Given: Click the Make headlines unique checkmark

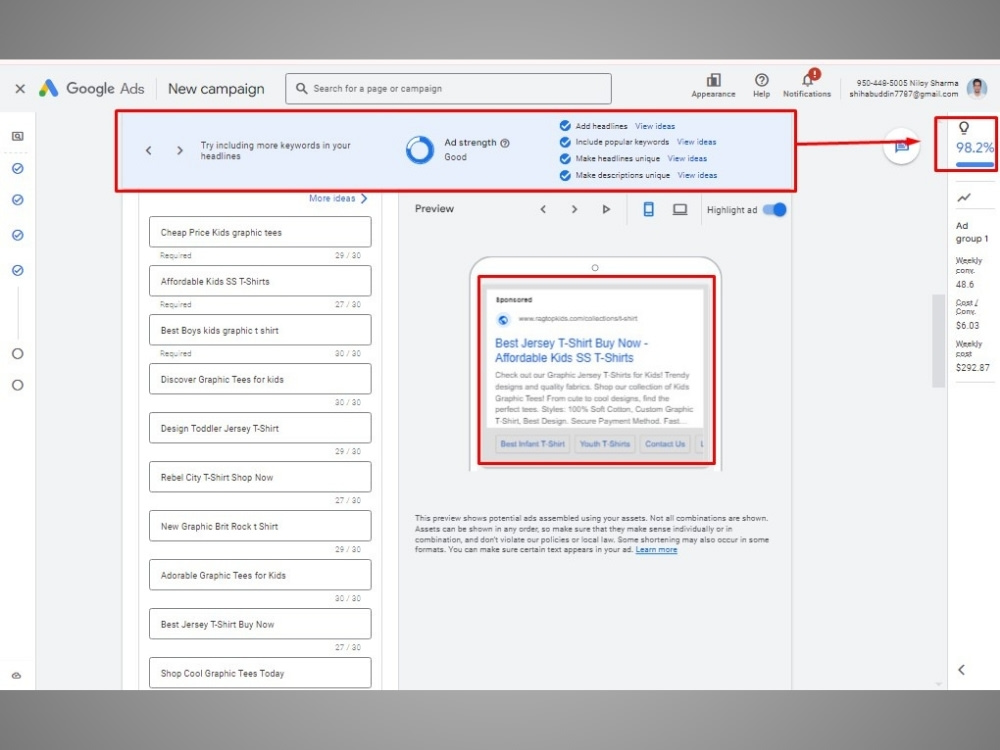Looking at the screenshot, I should [565, 159].
